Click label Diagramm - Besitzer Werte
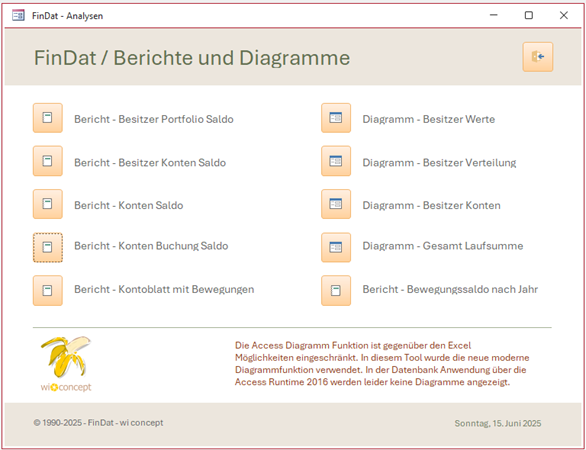 click(429, 119)
